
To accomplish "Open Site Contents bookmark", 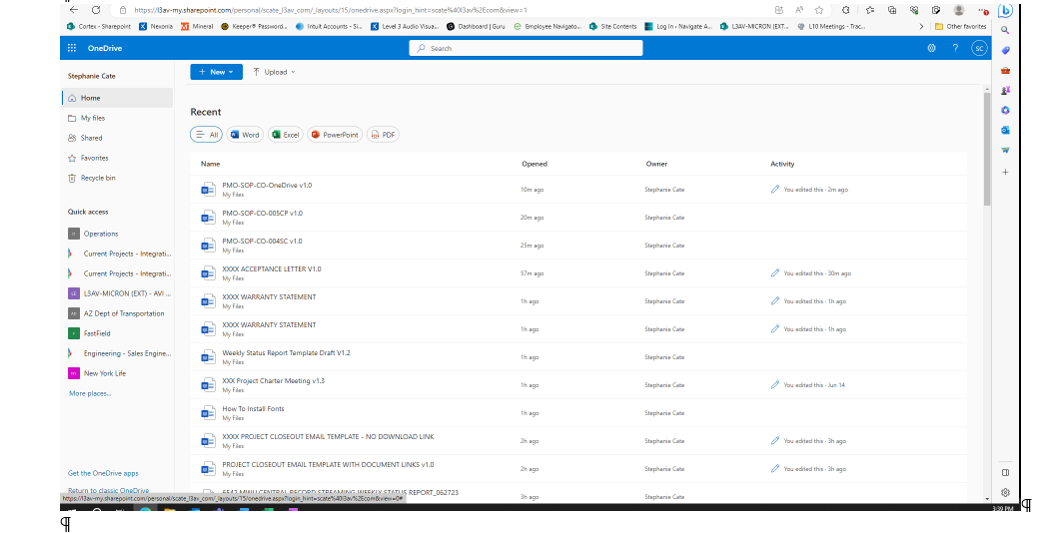I will (x=613, y=27).
